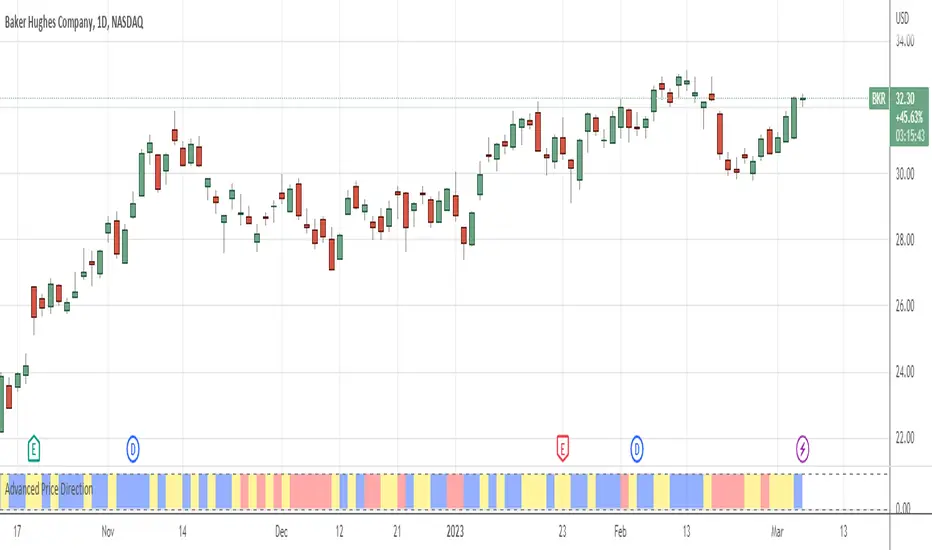The height and width of the screenshot is (550, 932).
Task: Click the 2023 label on the time axis
Action: coord(457,530)
